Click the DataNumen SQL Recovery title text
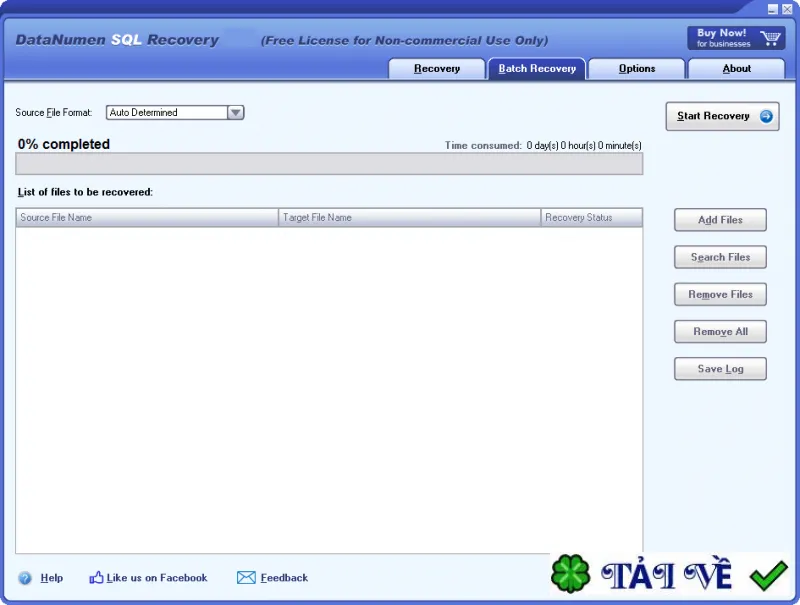 117,40
